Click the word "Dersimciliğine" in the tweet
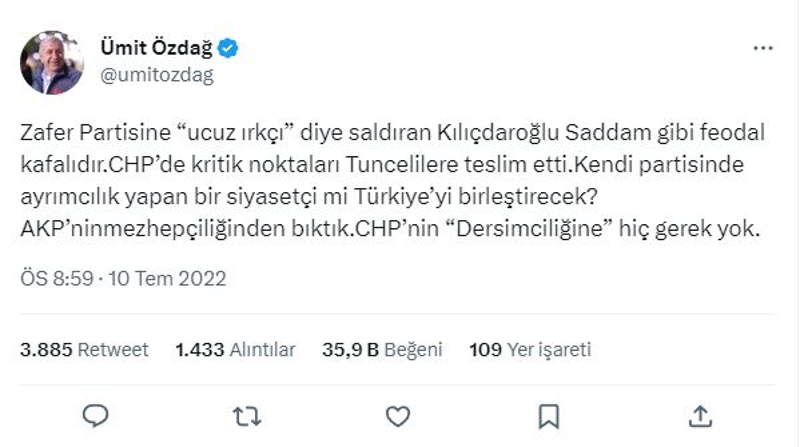Viewport: 800px width, 447px height. [x=529, y=229]
